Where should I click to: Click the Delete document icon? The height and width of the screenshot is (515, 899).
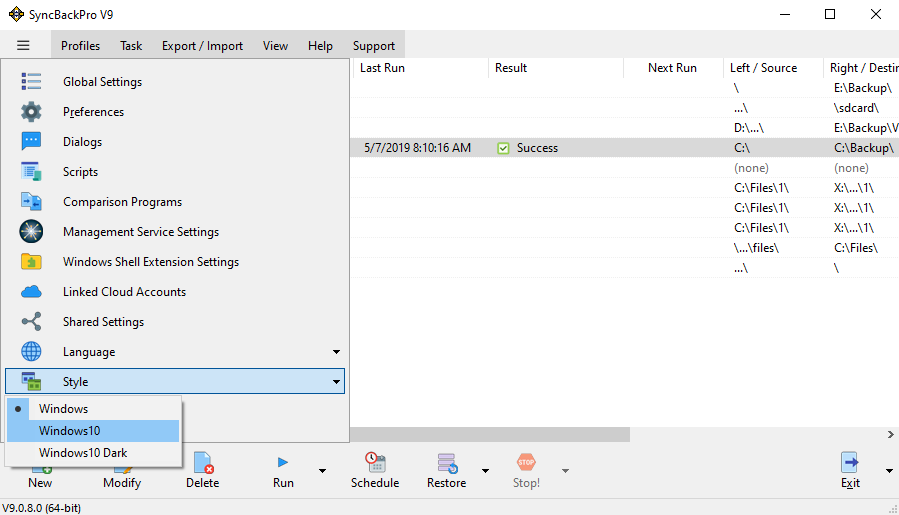click(x=203, y=462)
